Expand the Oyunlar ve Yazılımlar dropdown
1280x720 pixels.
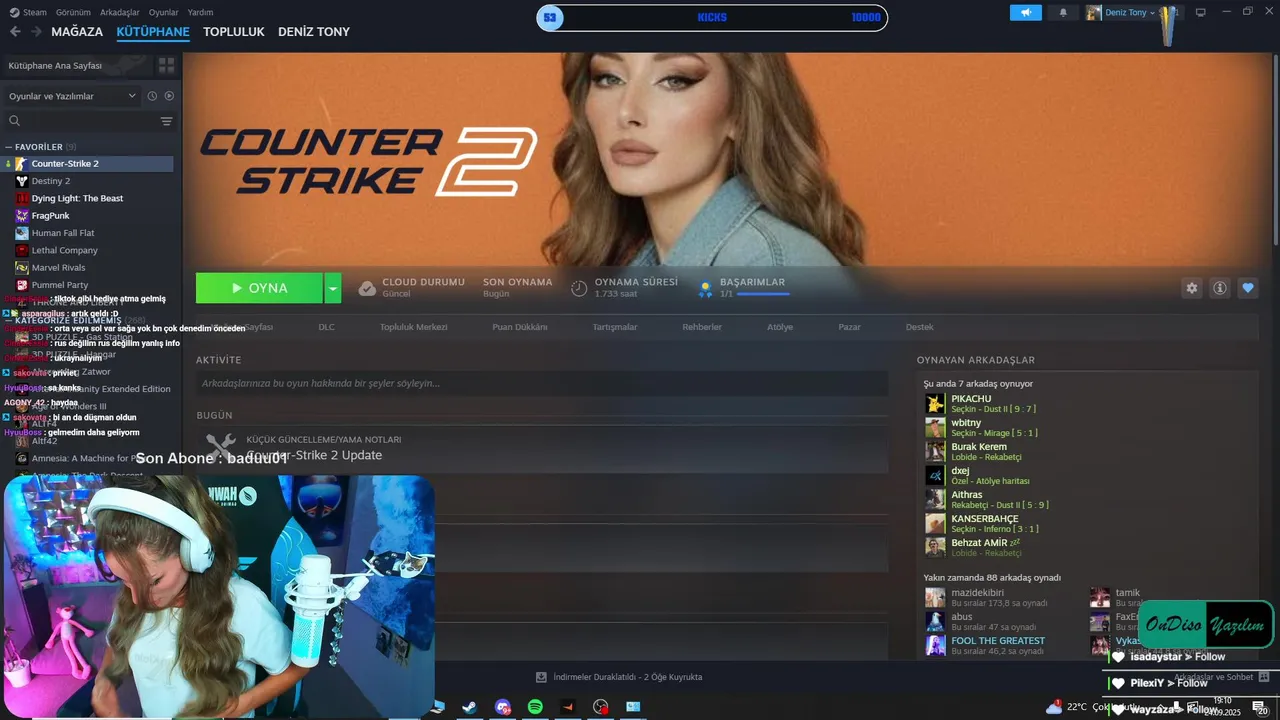pos(72,96)
